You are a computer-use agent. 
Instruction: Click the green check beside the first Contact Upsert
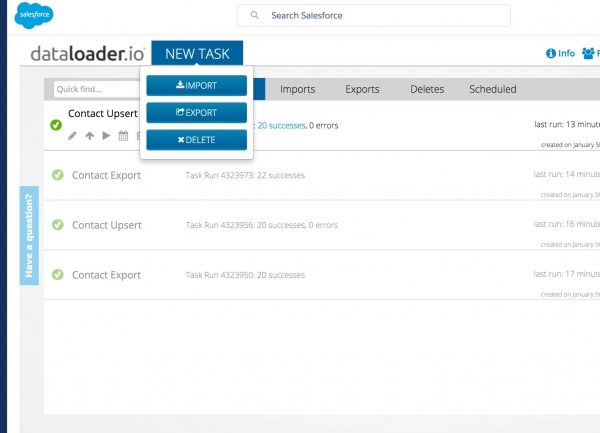click(x=56, y=125)
